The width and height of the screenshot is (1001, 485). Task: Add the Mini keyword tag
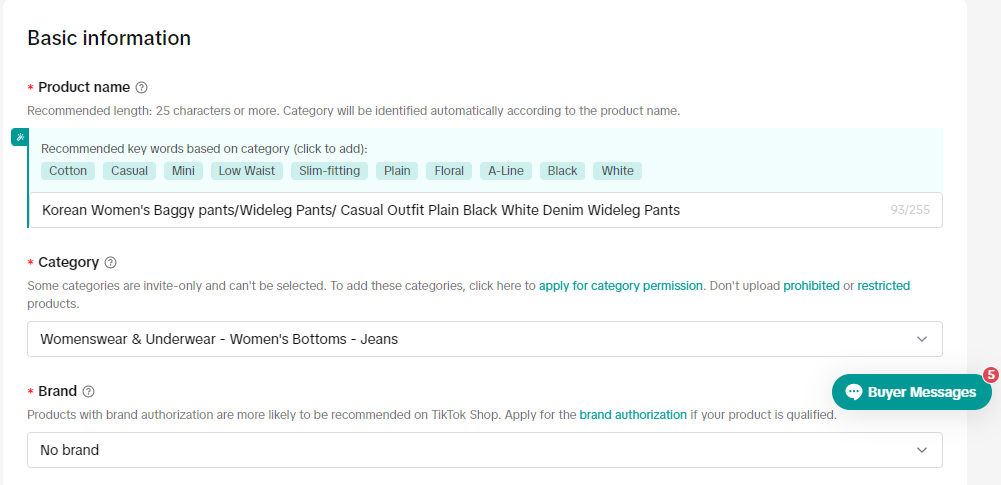click(x=183, y=171)
